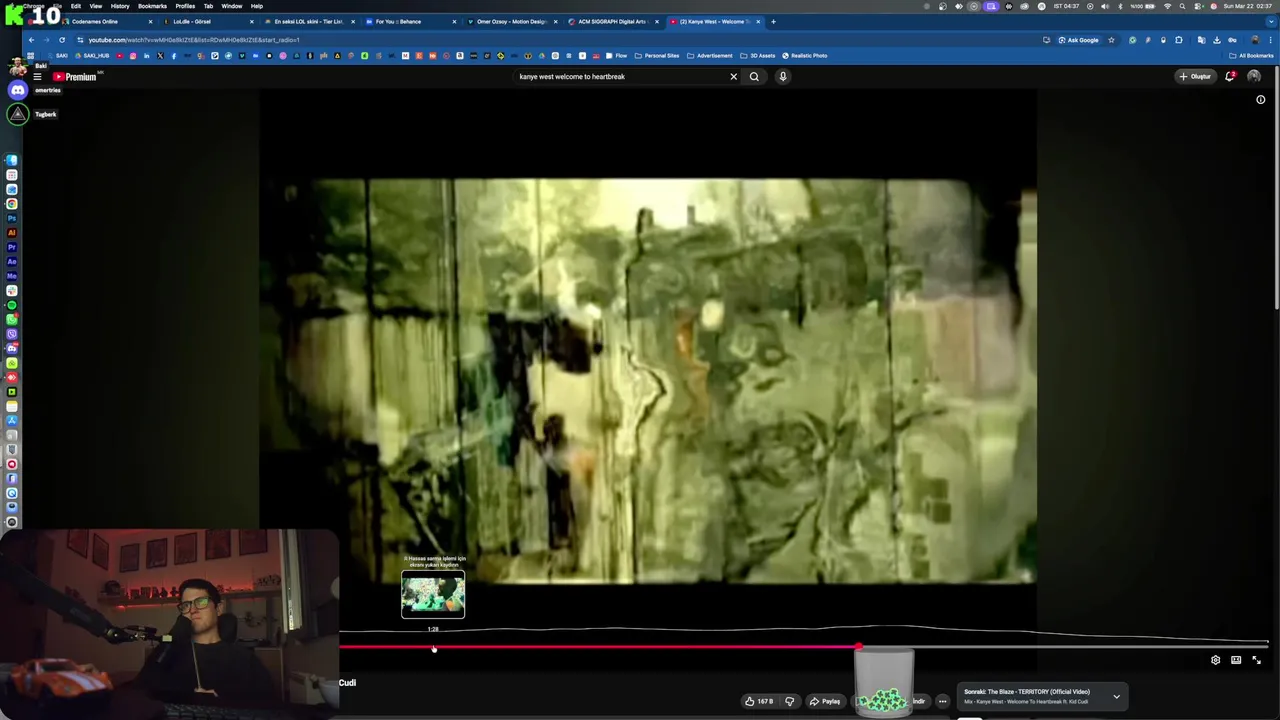The width and height of the screenshot is (1280, 720).
Task: Reload the YouTube page
Action: tap(62, 40)
